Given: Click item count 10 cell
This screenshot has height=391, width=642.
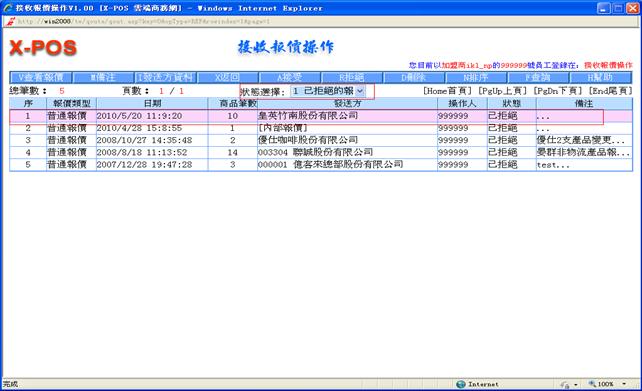Looking at the screenshot, I should pyautogui.click(x=233, y=116).
